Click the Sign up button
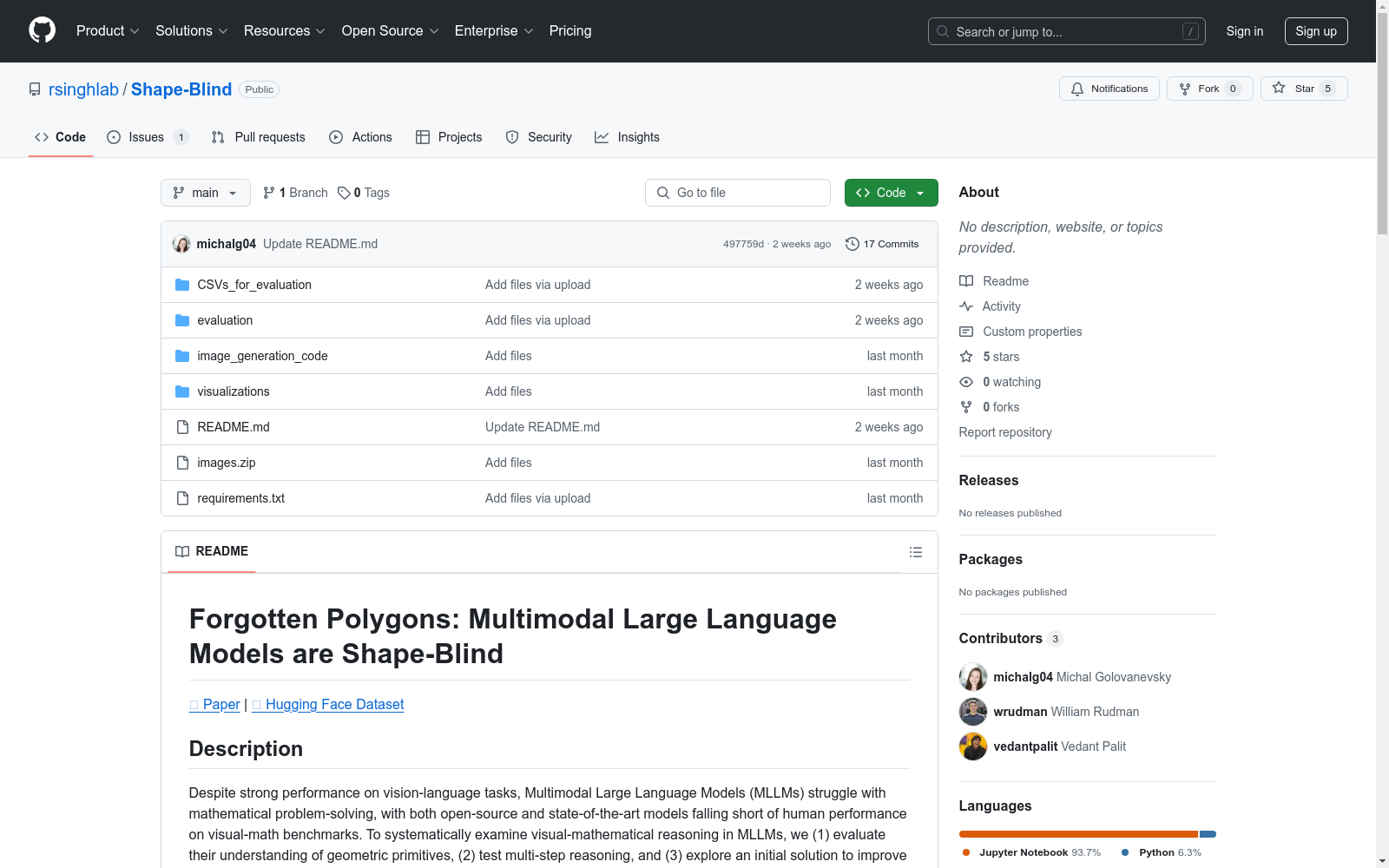Screen dimensions: 1389x868 pos(1316,31)
